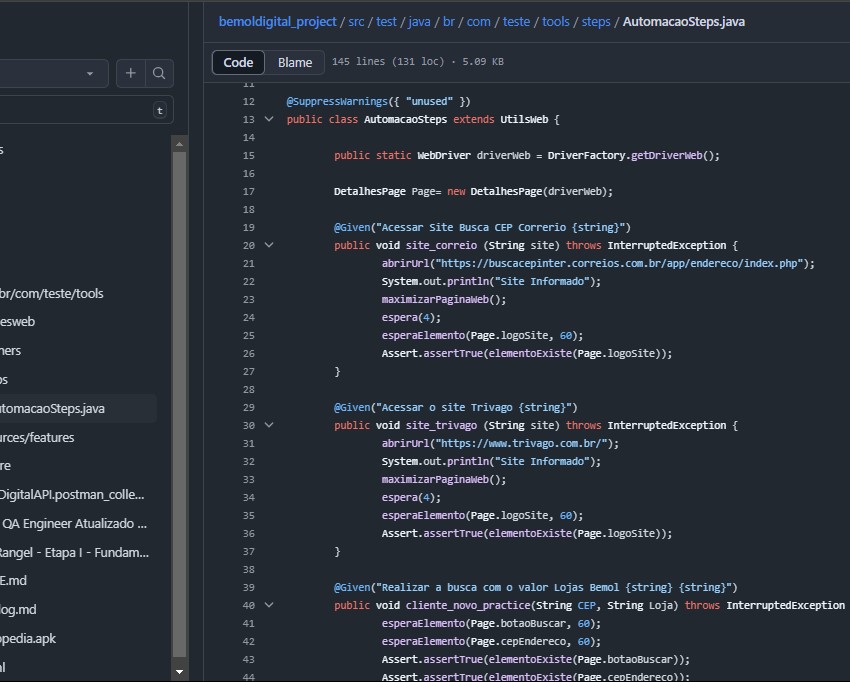Click the file tree scrollbar down arrow
Image resolution: width=850 pixels, height=682 pixels.
pyautogui.click(x=180, y=672)
